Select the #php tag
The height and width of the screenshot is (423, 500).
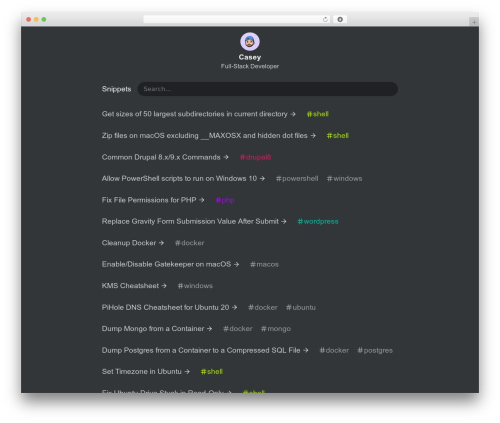tap(225, 200)
